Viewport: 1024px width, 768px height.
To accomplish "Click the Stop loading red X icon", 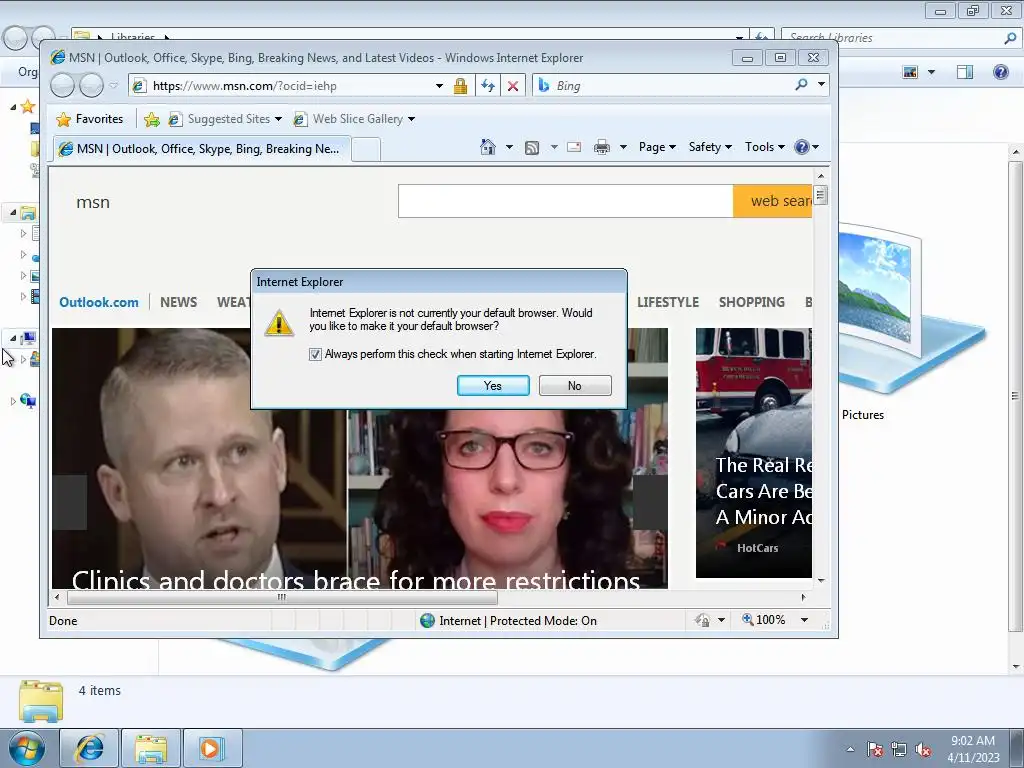I will click(513, 86).
